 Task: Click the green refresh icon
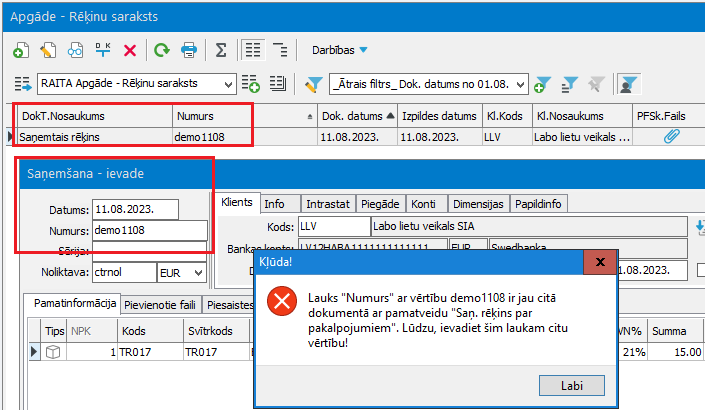(162, 50)
